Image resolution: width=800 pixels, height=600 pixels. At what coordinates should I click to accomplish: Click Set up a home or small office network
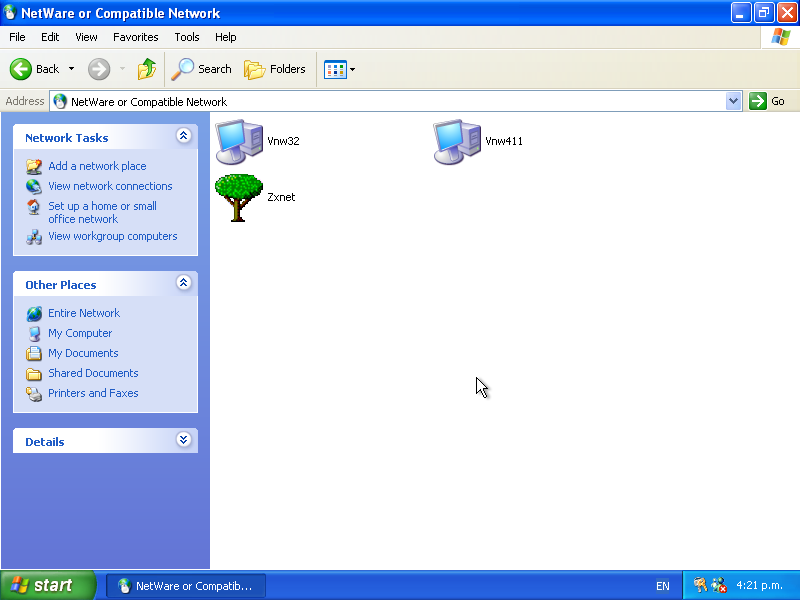[x=103, y=213]
